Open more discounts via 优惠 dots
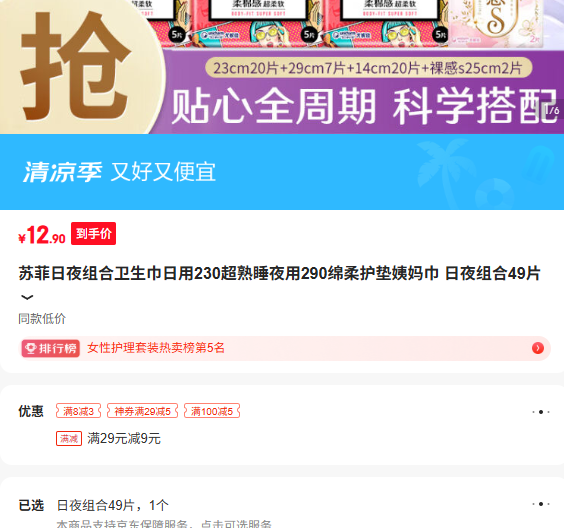The height and width of the screenshot is (528, 564). (x=541, y=412)
